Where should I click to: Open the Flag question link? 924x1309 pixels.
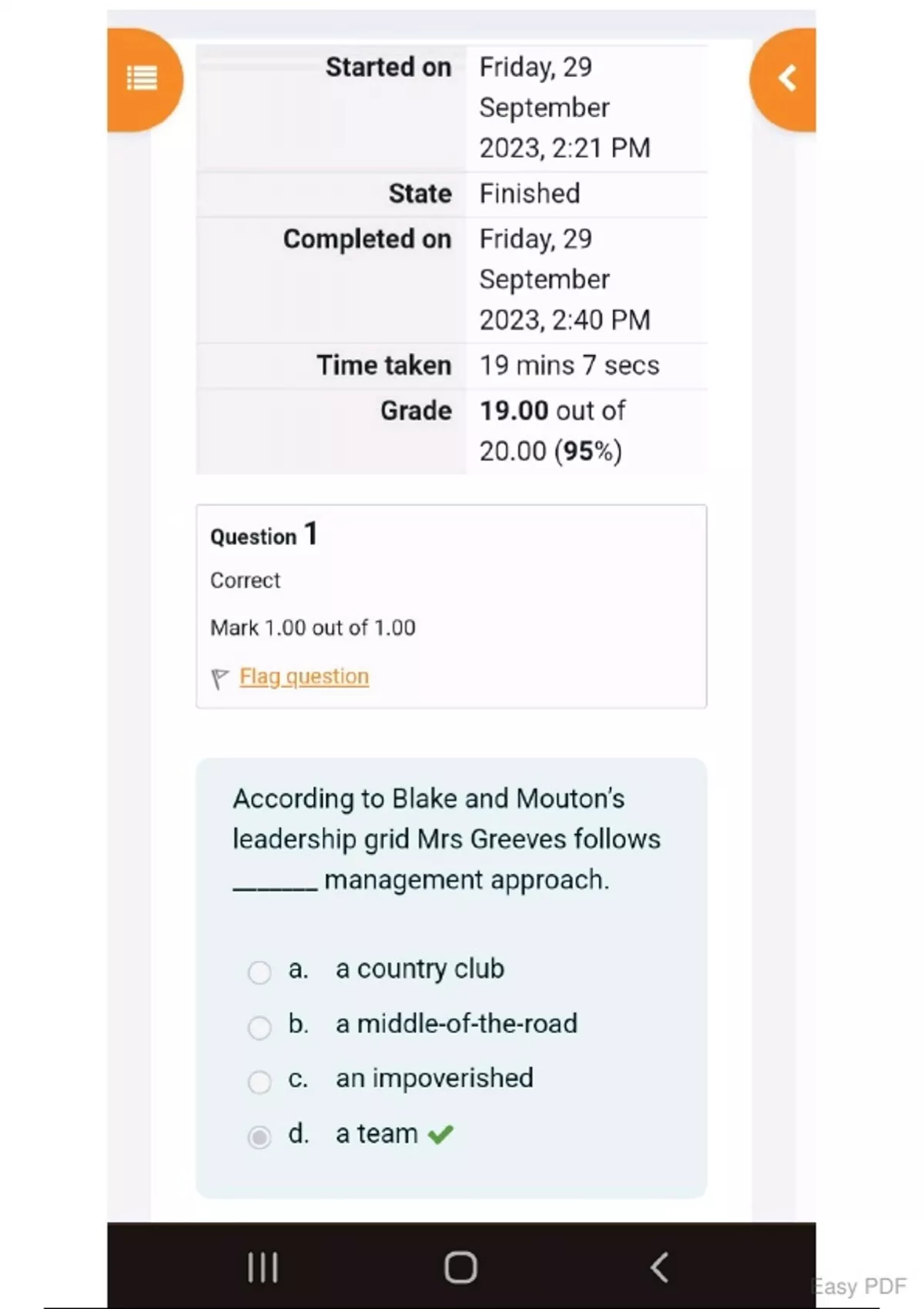(304, 676)
